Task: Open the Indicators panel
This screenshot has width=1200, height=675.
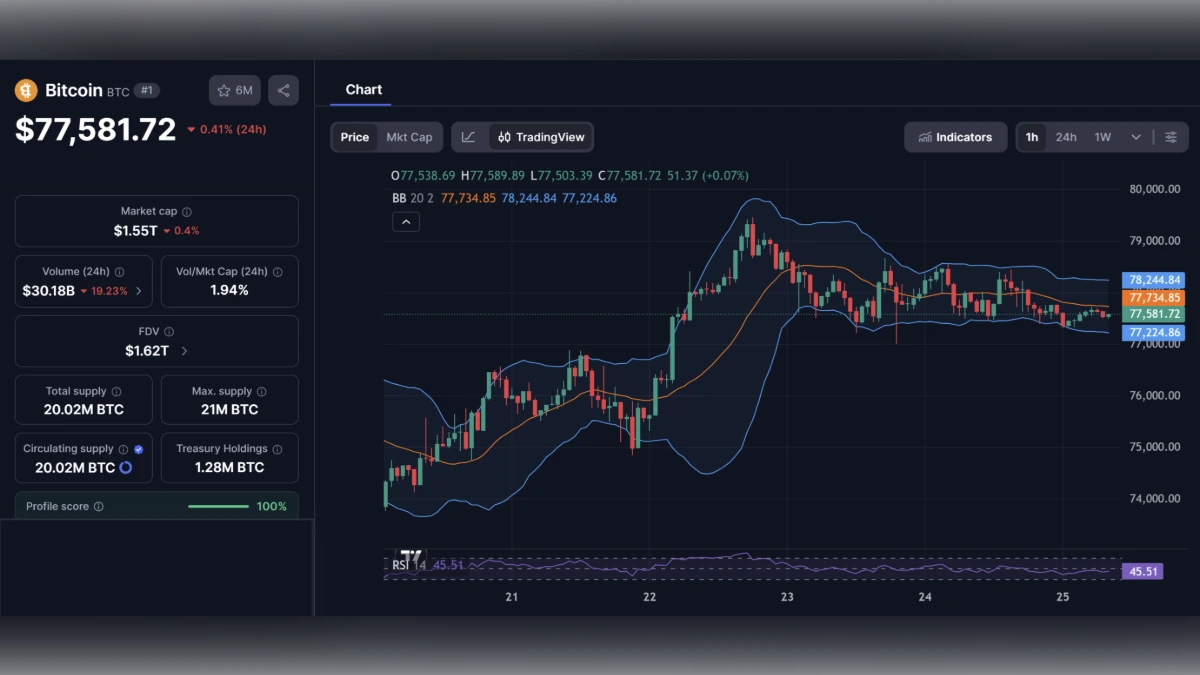Action: [x=955, y=137]
